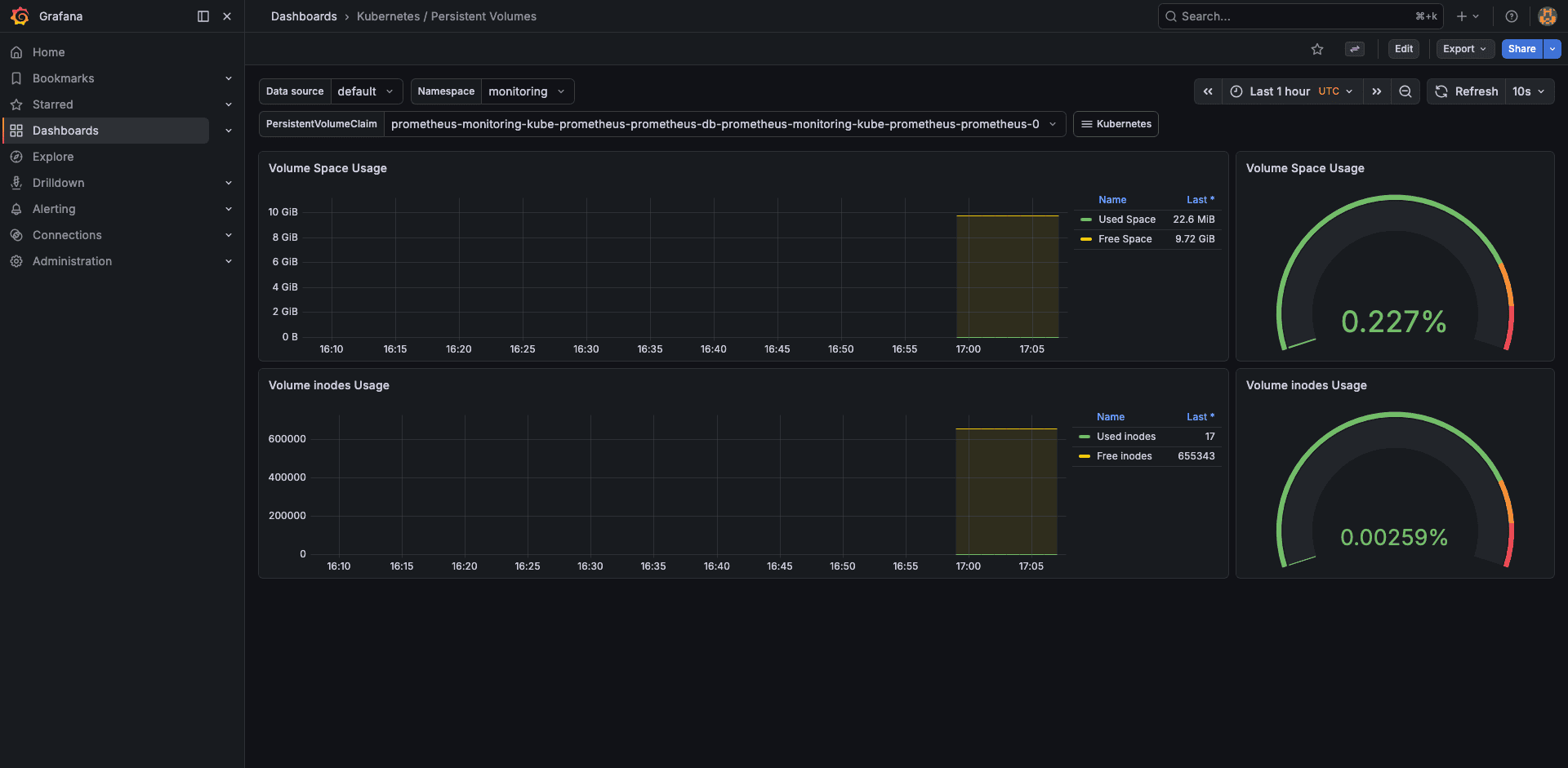Viewport: 1568px width, 768px height.
Task: Click the blue Share button
Action: (1521, 49)
